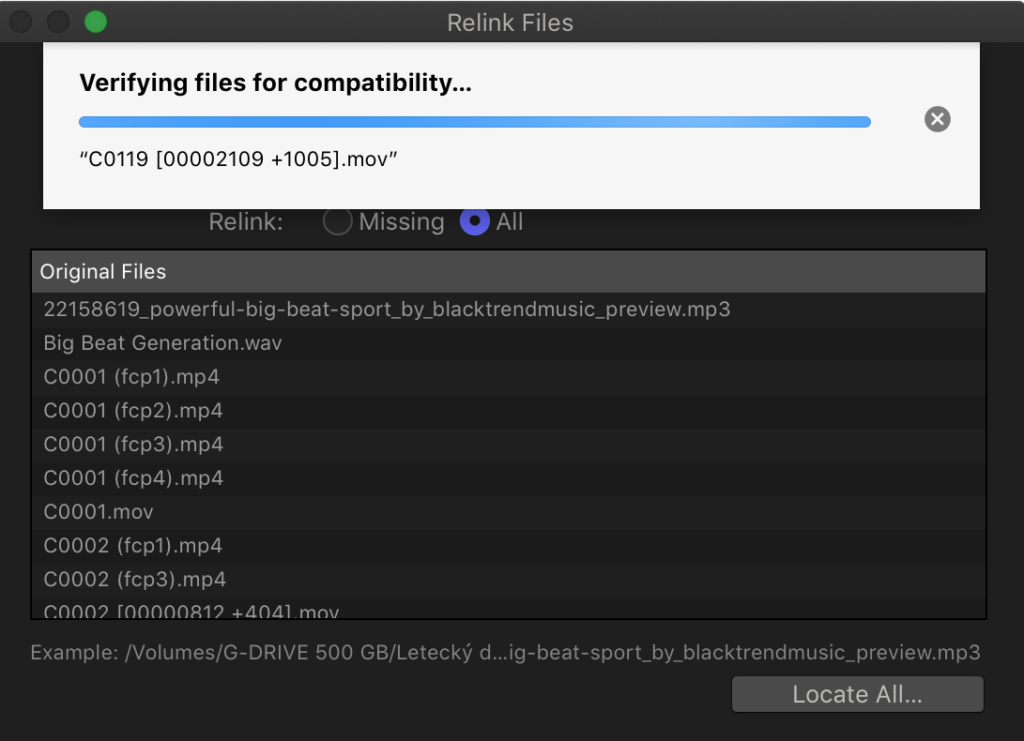Click the minimize window button
This screenshot has width=1024, height=741.
pos(58,22)
